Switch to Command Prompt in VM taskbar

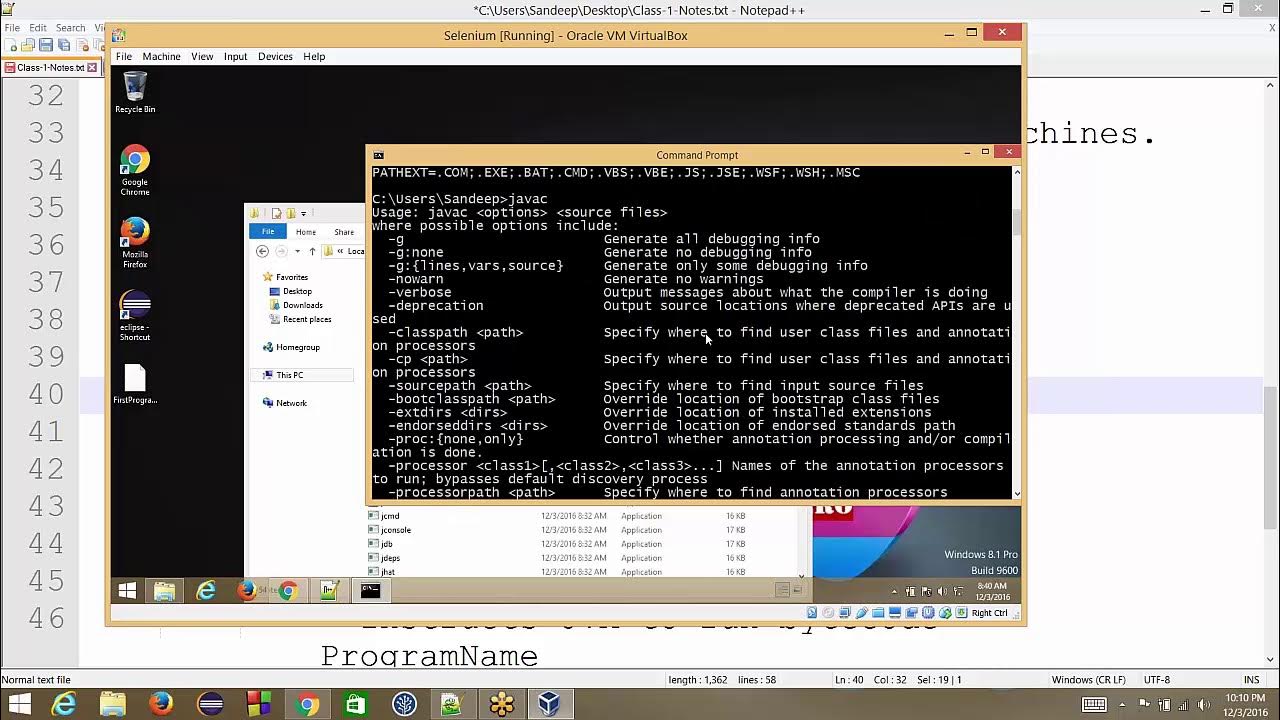[370, 591]
